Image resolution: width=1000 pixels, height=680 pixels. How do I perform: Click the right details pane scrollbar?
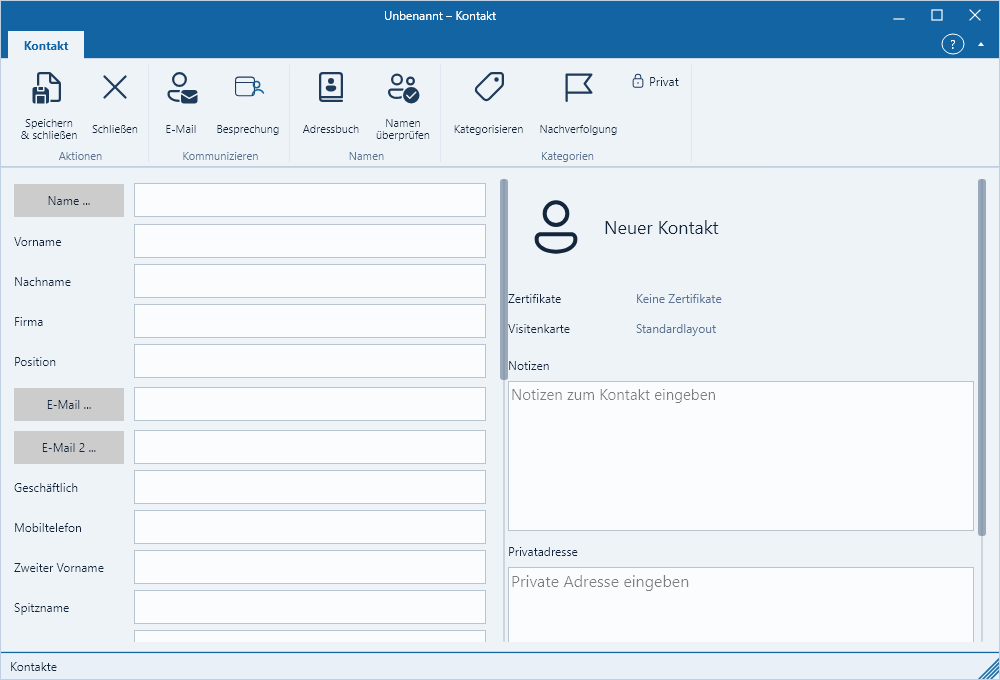point(982,357)
